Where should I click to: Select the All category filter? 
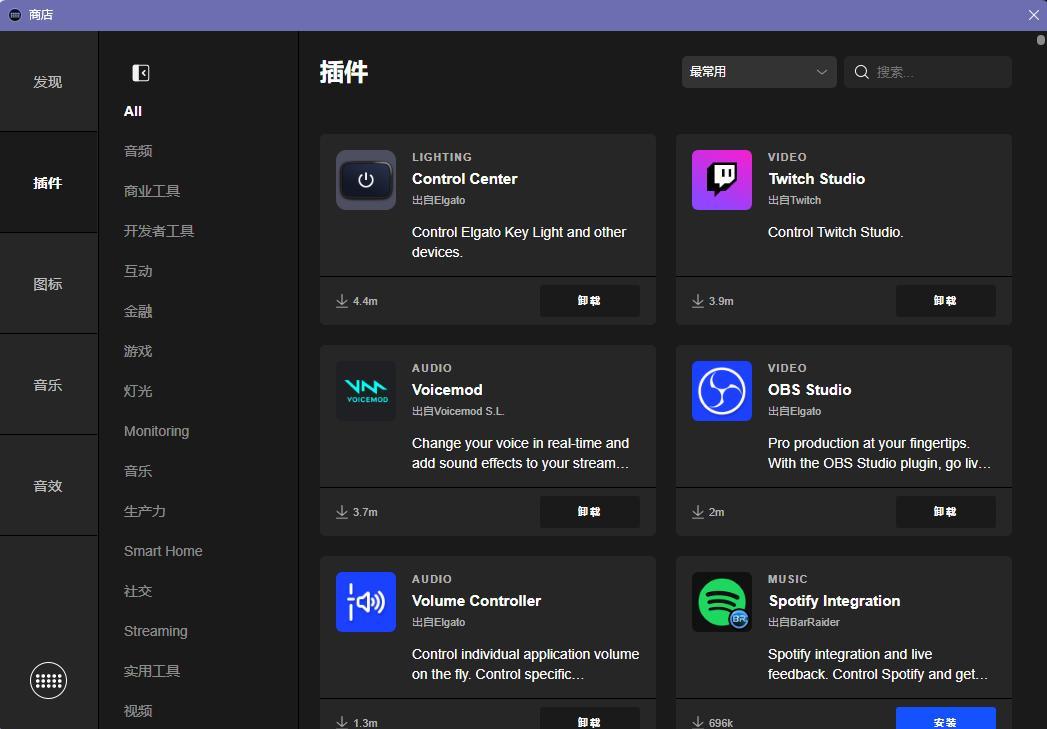[133, 111]
